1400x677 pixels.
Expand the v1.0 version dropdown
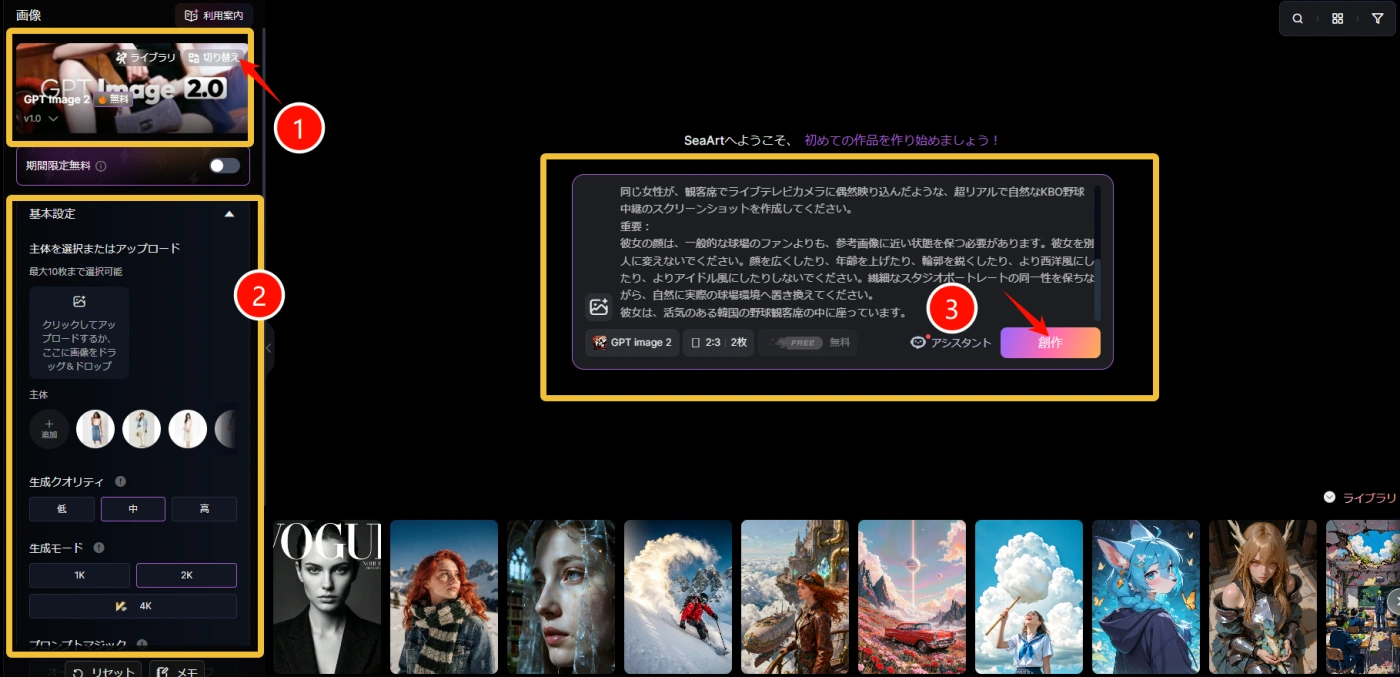coord(41,118)
